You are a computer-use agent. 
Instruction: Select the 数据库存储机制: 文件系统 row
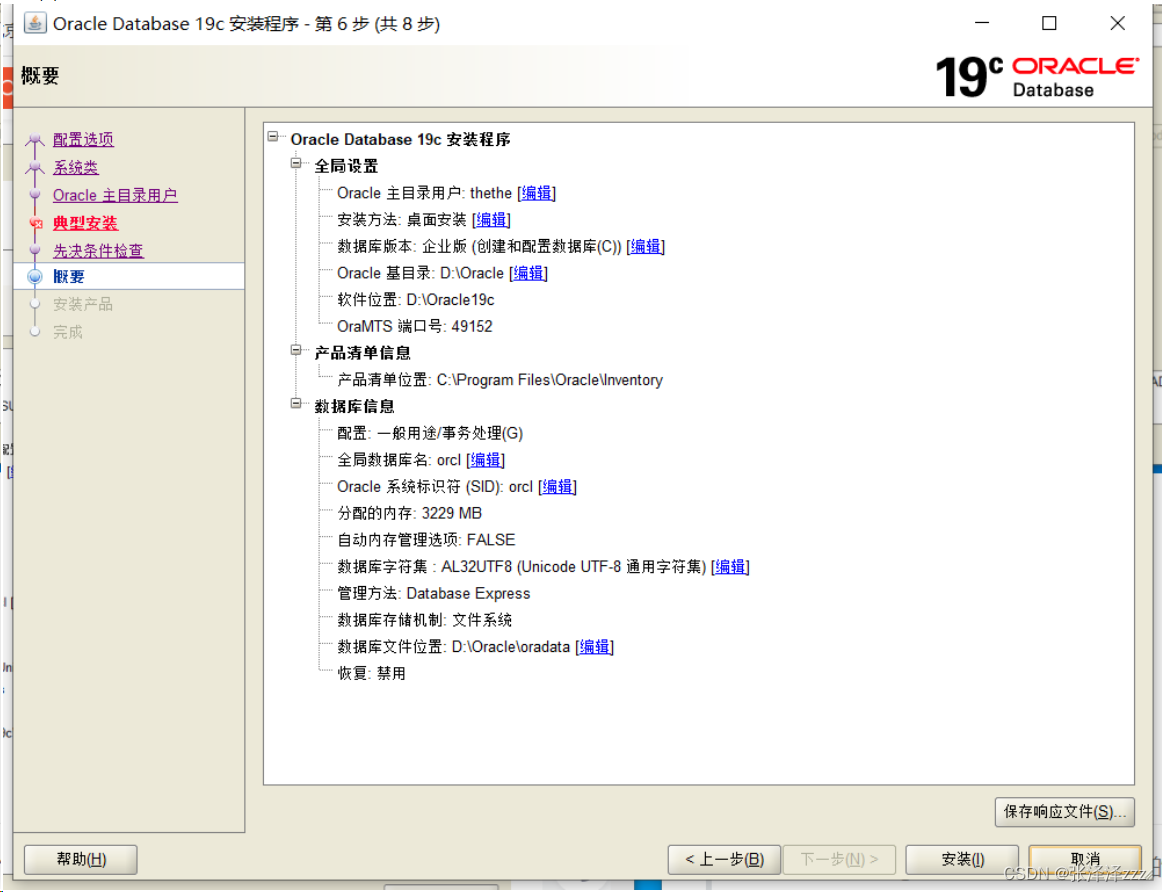[x=425, y=620]
